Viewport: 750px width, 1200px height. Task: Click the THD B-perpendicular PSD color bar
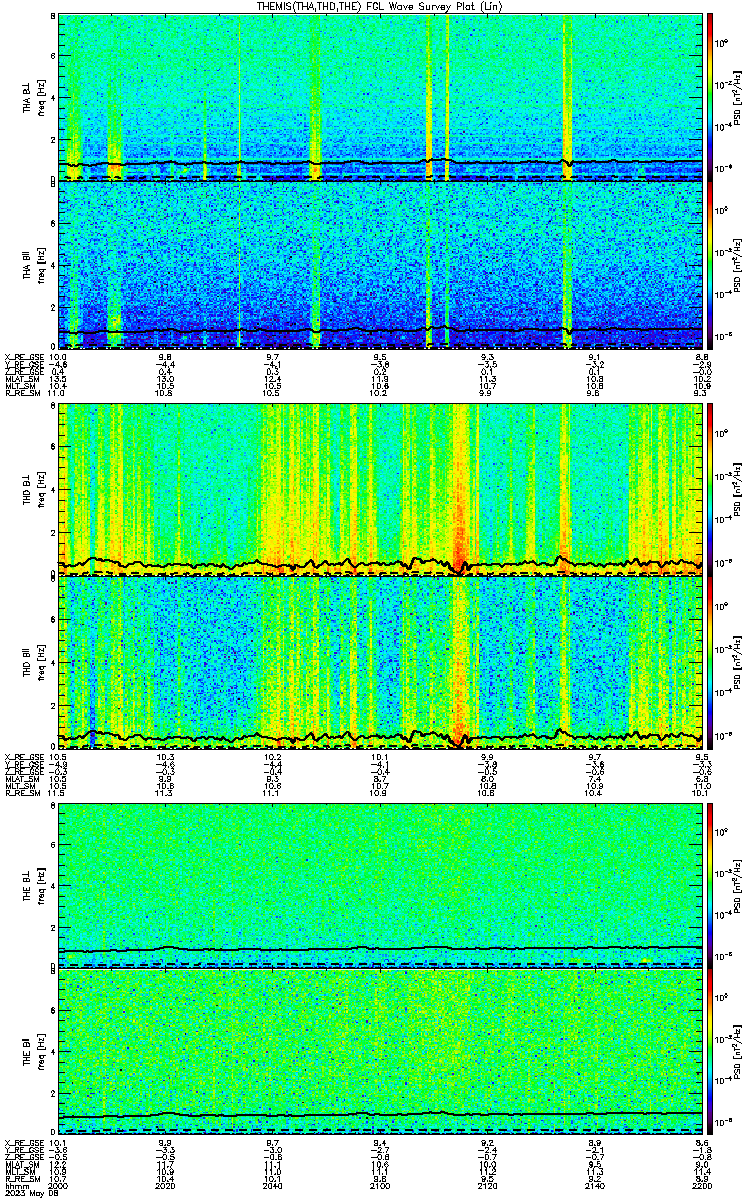coord(711,491)
